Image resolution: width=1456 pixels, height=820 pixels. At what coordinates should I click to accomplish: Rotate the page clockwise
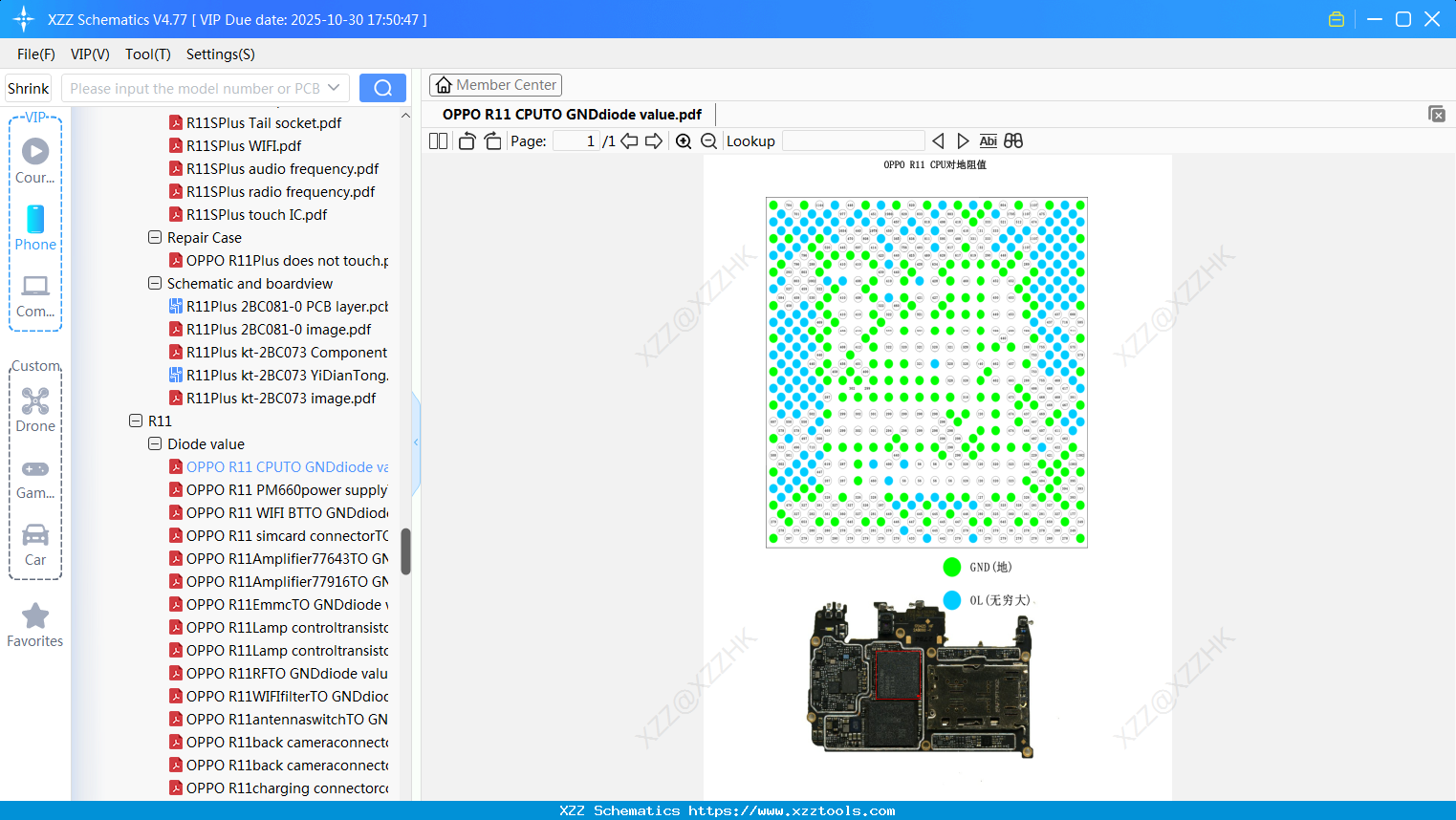(492, 140)
